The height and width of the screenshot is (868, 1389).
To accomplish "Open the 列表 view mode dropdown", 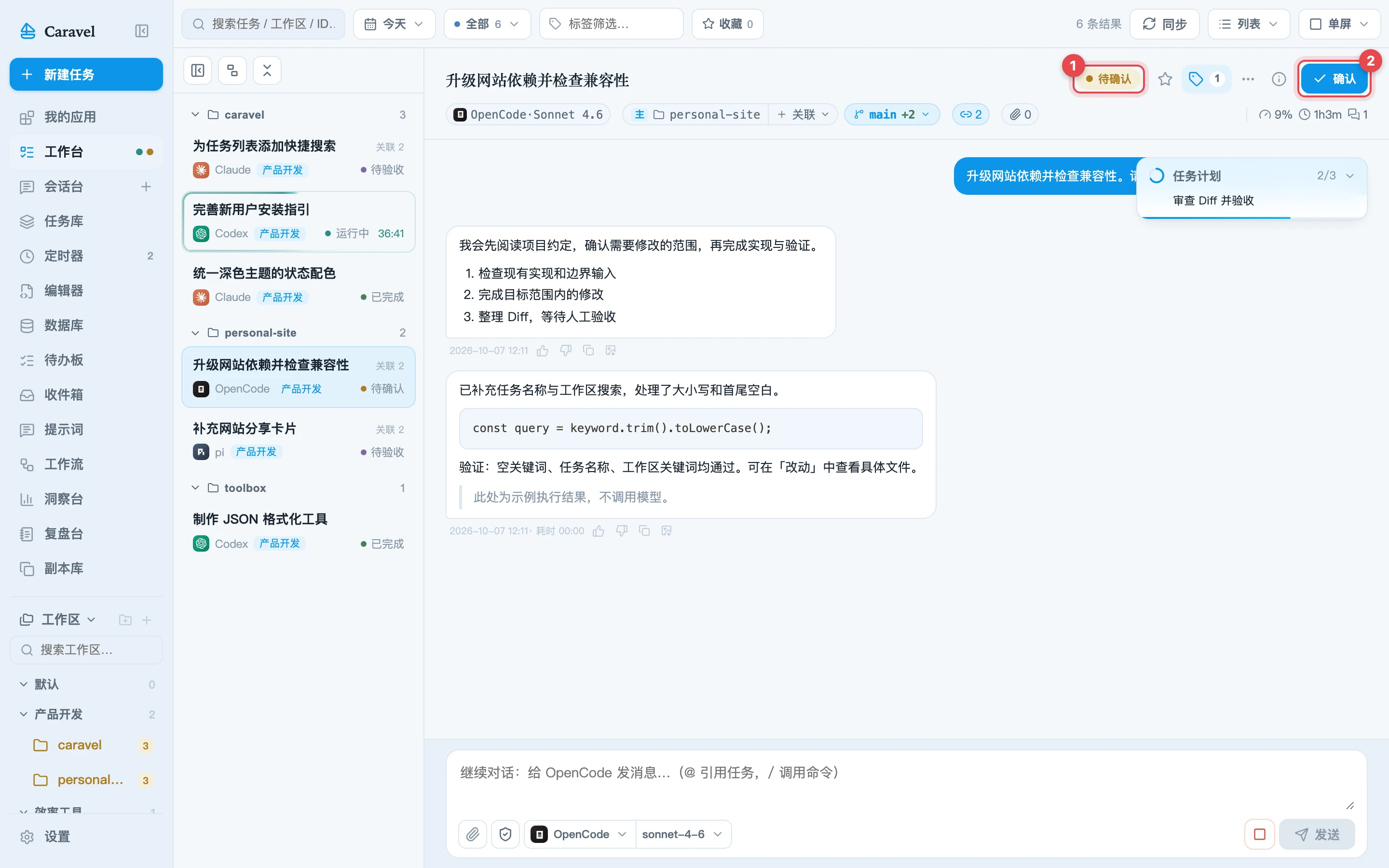I will [1248, 24].
